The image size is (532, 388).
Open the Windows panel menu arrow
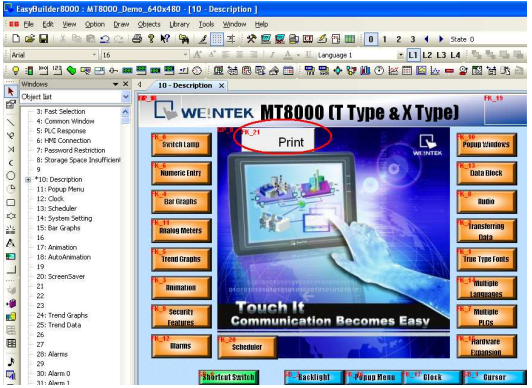click(x=115, y=84)
